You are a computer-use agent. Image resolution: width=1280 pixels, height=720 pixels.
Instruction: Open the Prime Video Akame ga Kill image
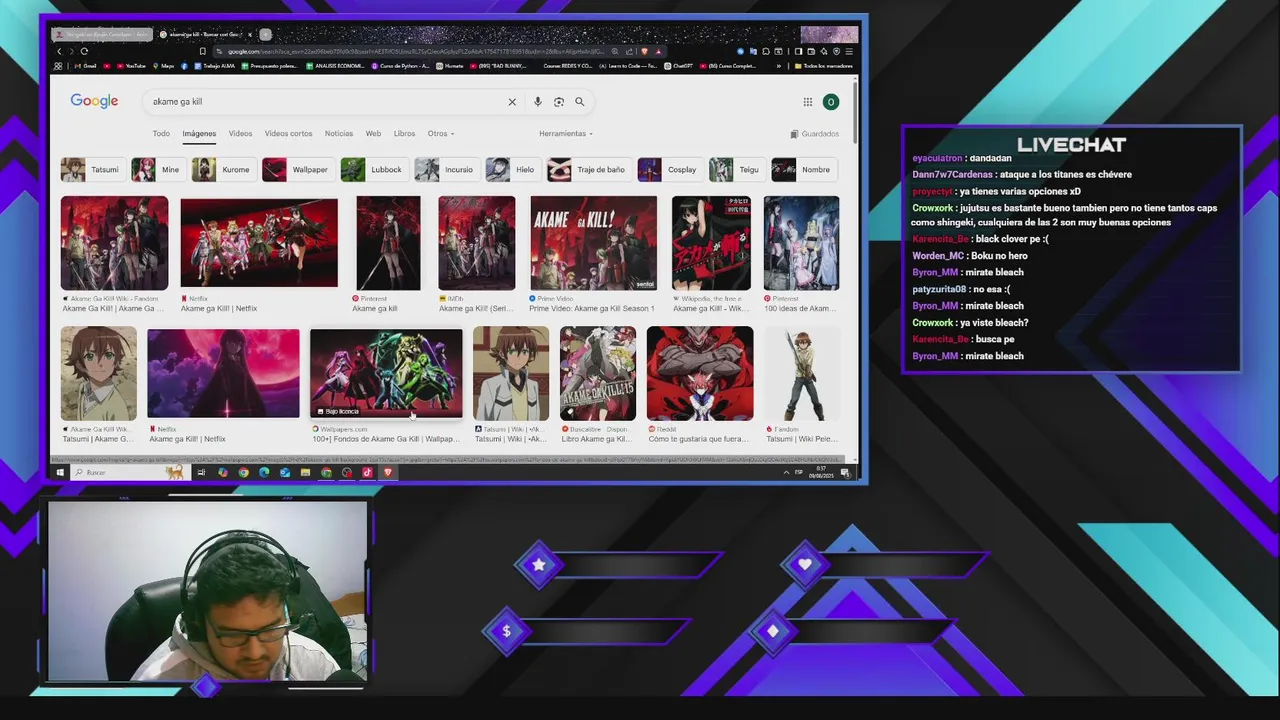pyautogui.click(x=593, y=243)
